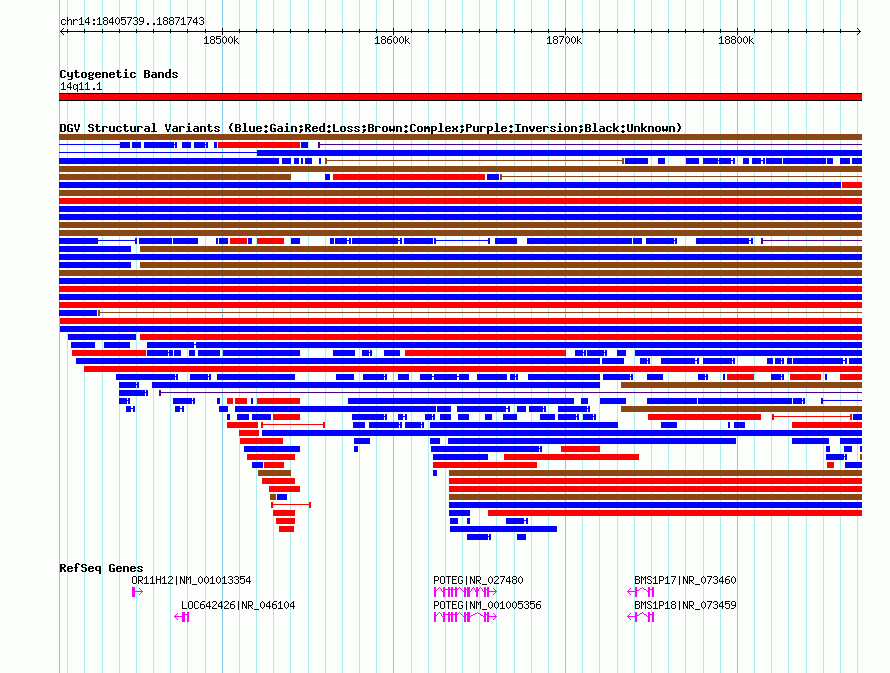Click the OR11H12 gene glyph
This screenshot has height=673, width=890.
[137, 592]
